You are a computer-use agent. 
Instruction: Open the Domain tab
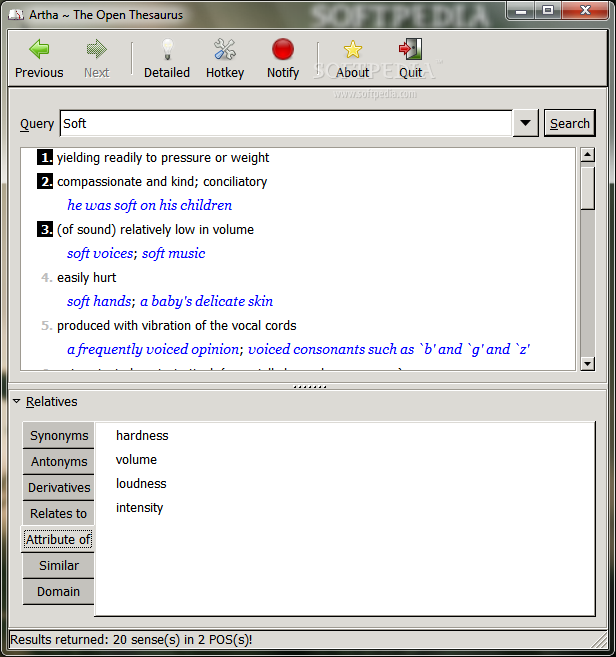(59, 592)
